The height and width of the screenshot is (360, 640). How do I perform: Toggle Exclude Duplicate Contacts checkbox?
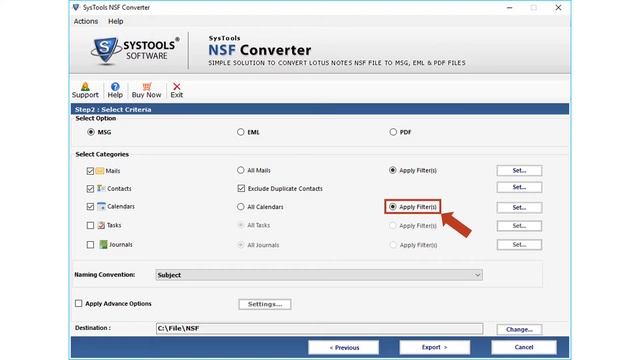pyautogui.click(x=241, y=188)
